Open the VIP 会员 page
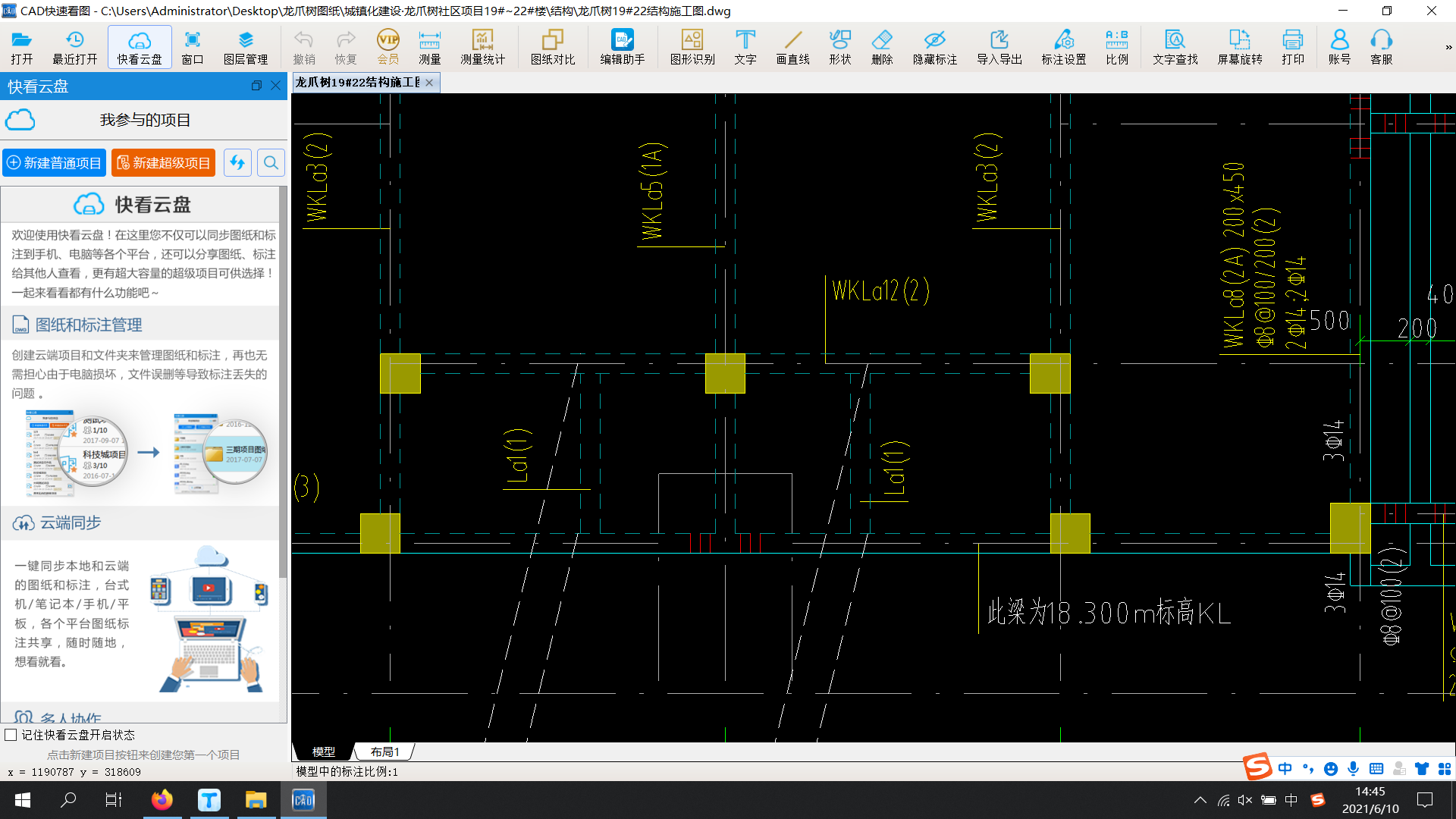This screenshot has width=1456, height=819. (388, 48)
